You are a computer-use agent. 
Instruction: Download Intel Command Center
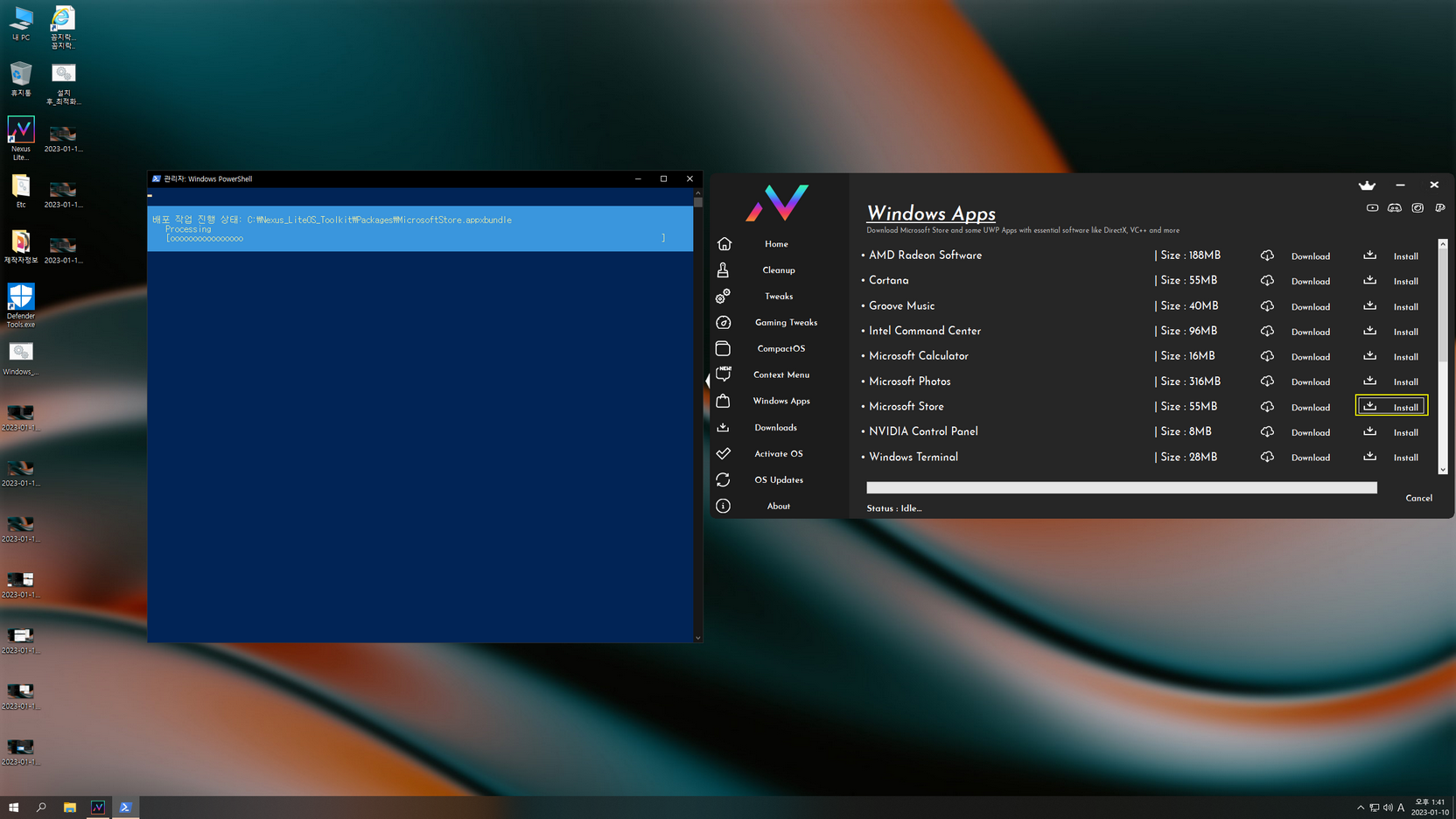tap(1310, 332)
